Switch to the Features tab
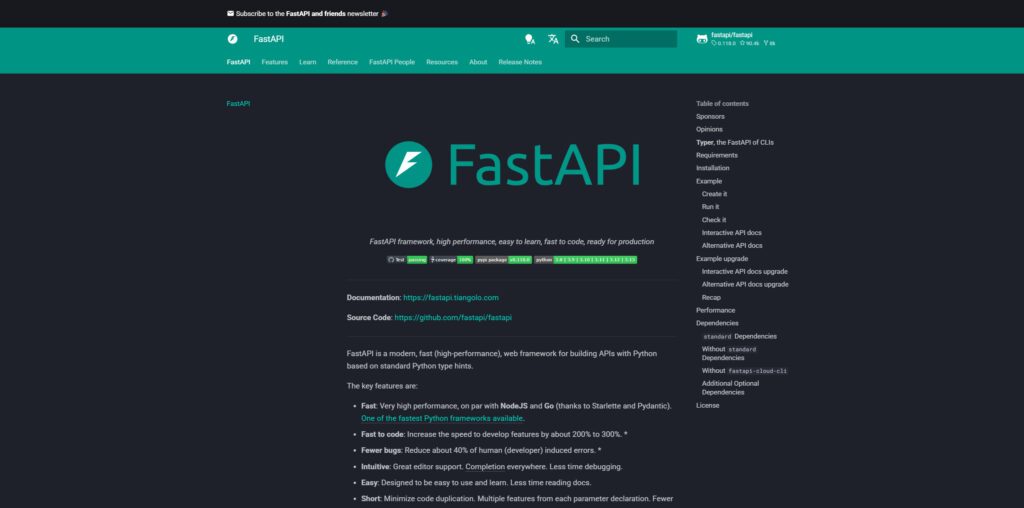Screen dimensions: 1024x508 275,62
